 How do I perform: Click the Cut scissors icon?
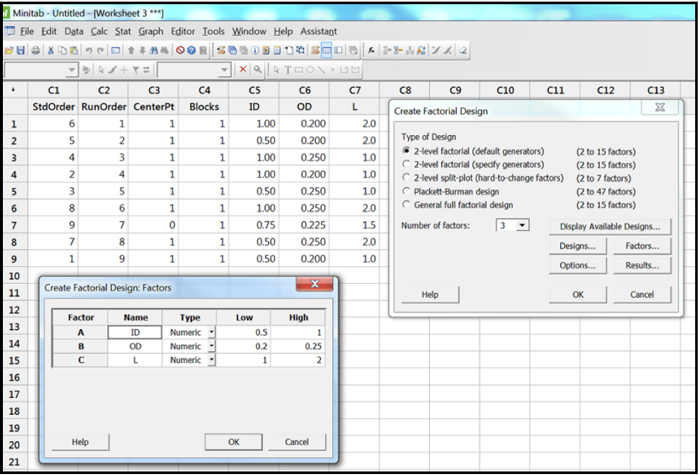(x=50, y=50)
